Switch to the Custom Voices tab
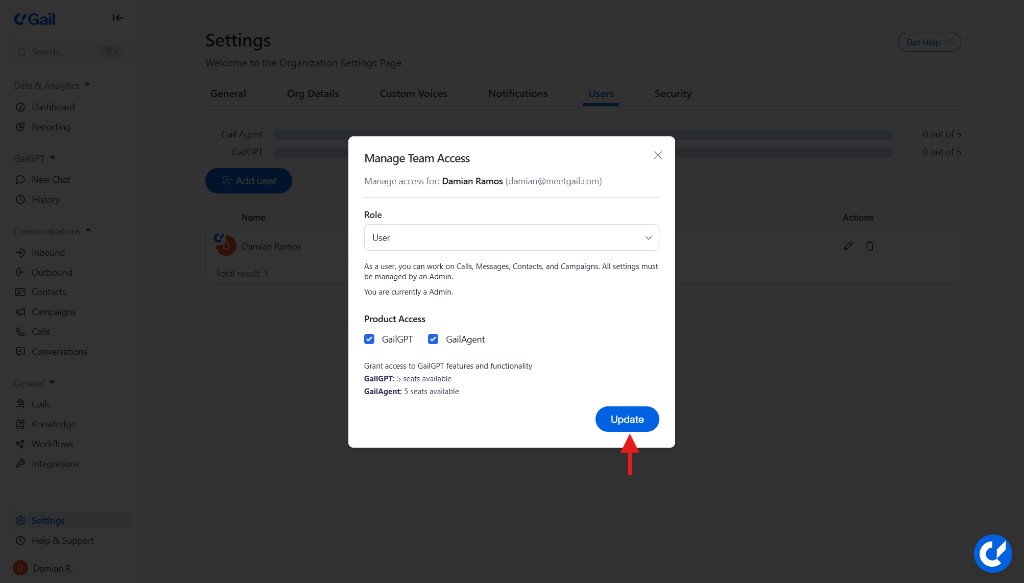Screen dimensions: 1024x583 pos(413,93)
